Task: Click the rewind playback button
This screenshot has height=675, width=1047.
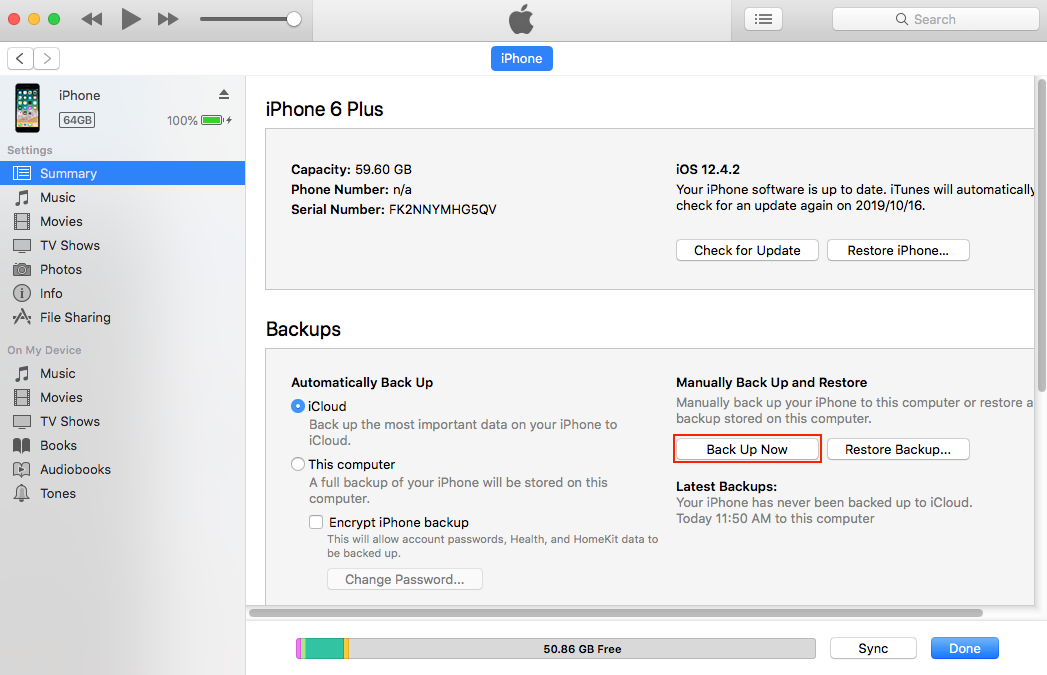Action: 91,19
